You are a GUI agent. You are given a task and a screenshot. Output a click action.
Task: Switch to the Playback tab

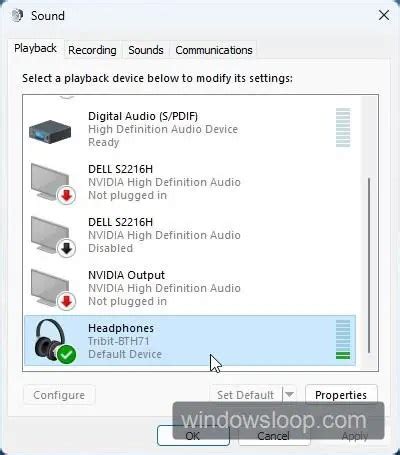(x=35, y=49)
